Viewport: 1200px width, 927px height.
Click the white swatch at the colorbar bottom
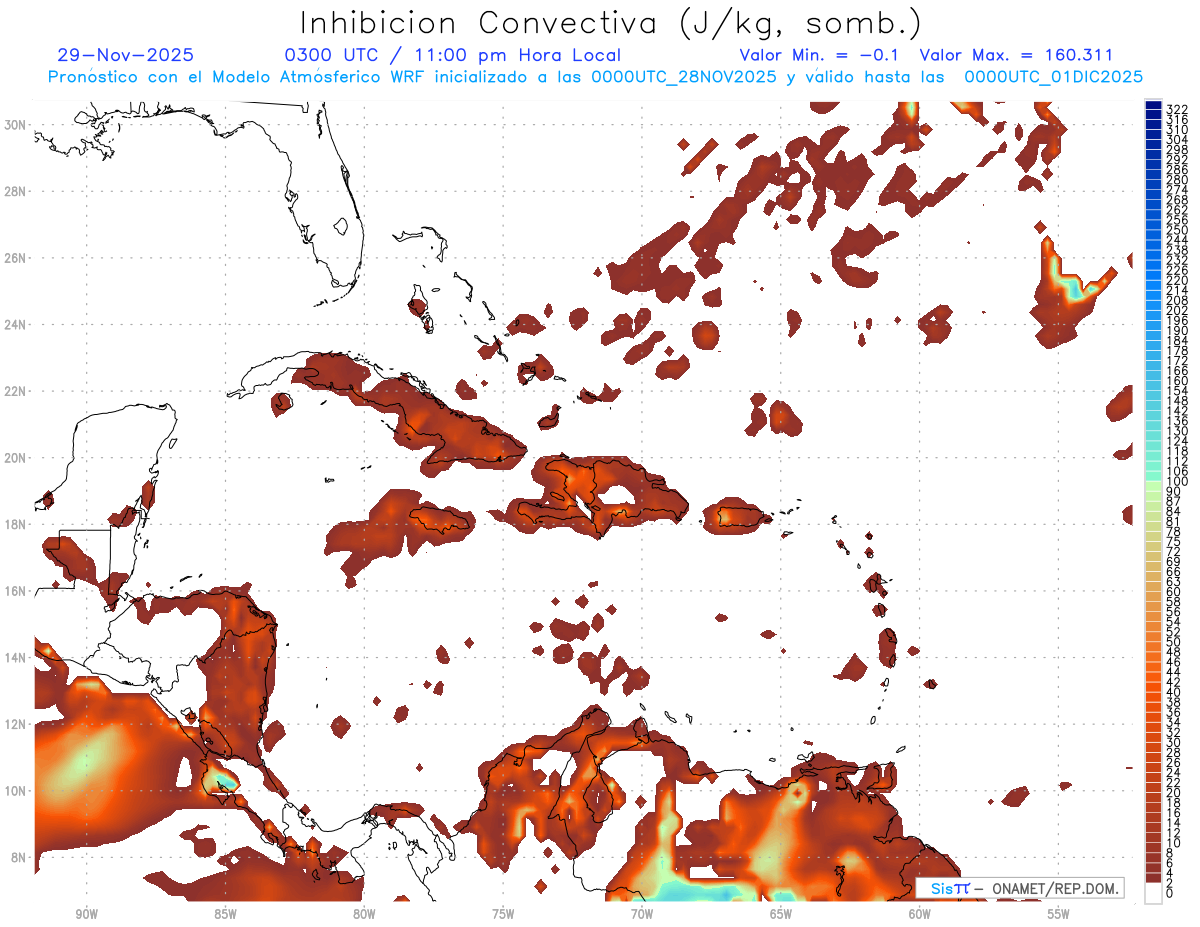1153,893
